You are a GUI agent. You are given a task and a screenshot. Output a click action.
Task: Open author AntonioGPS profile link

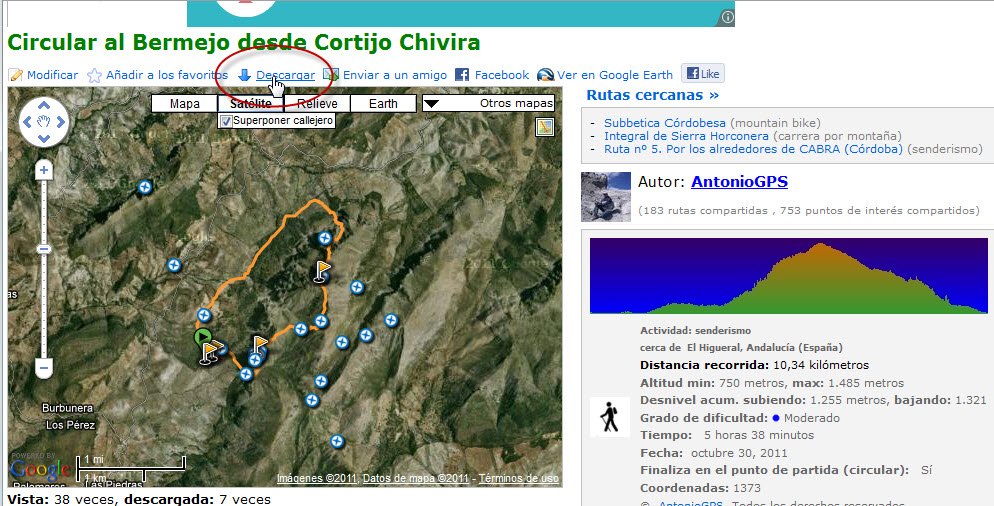tap(739, 182)
